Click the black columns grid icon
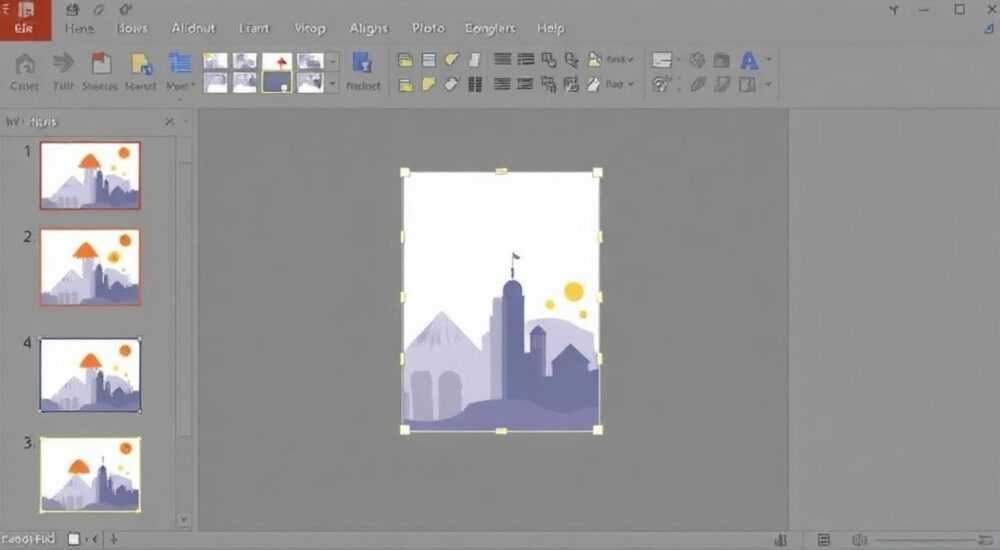 click(475, 85)
